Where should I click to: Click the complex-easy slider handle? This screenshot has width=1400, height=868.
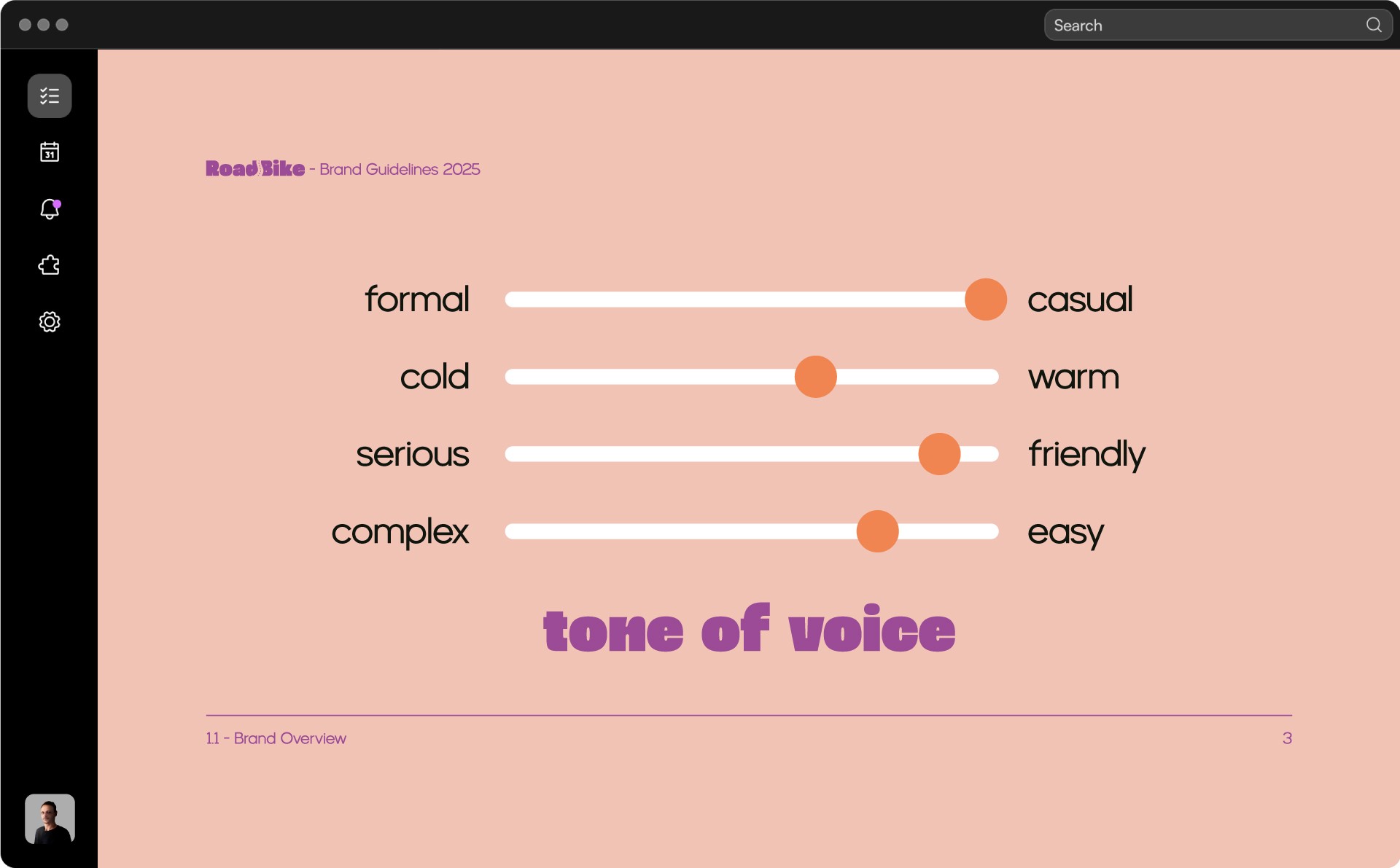877,531
